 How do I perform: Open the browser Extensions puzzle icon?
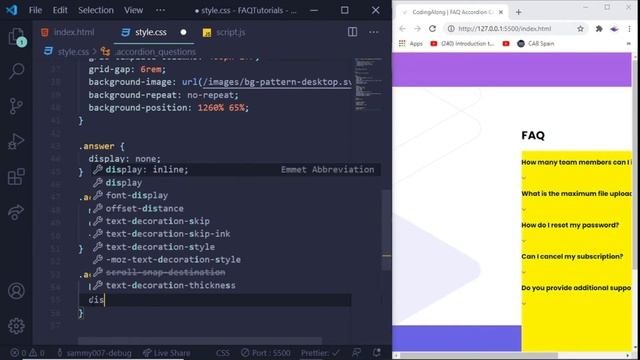pos(599,29)
